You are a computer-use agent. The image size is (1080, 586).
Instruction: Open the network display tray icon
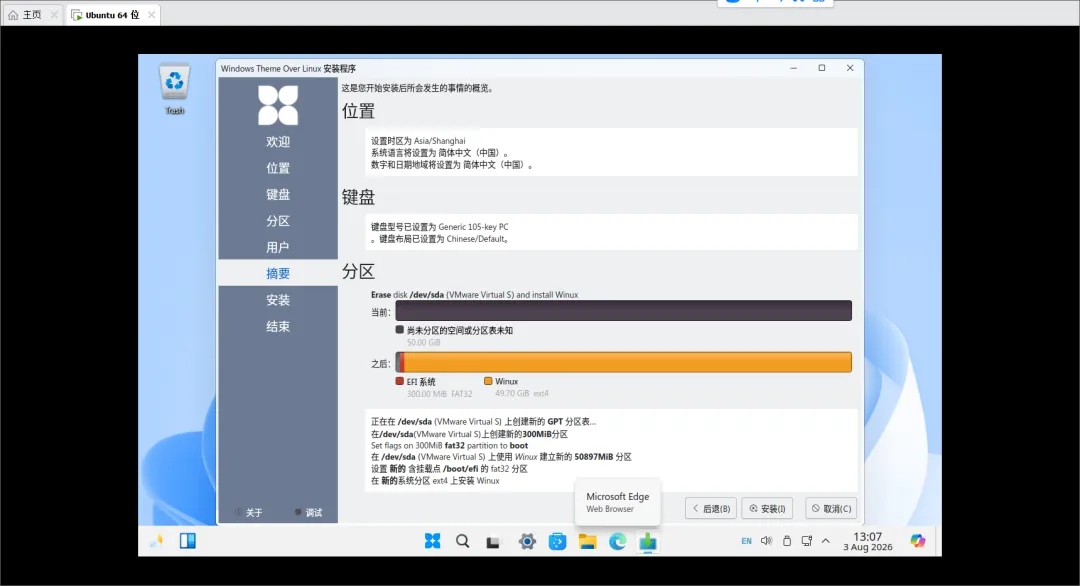coord(807,541)
